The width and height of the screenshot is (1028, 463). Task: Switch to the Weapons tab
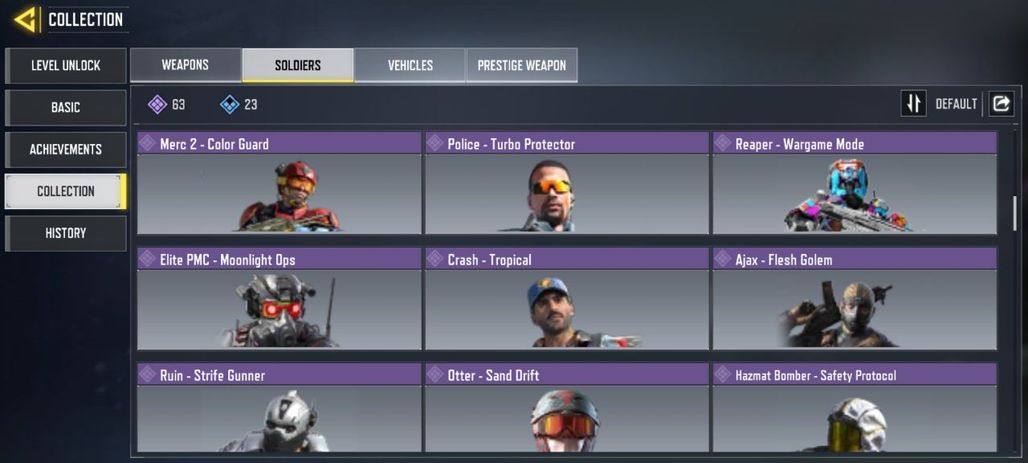(186, 65)
